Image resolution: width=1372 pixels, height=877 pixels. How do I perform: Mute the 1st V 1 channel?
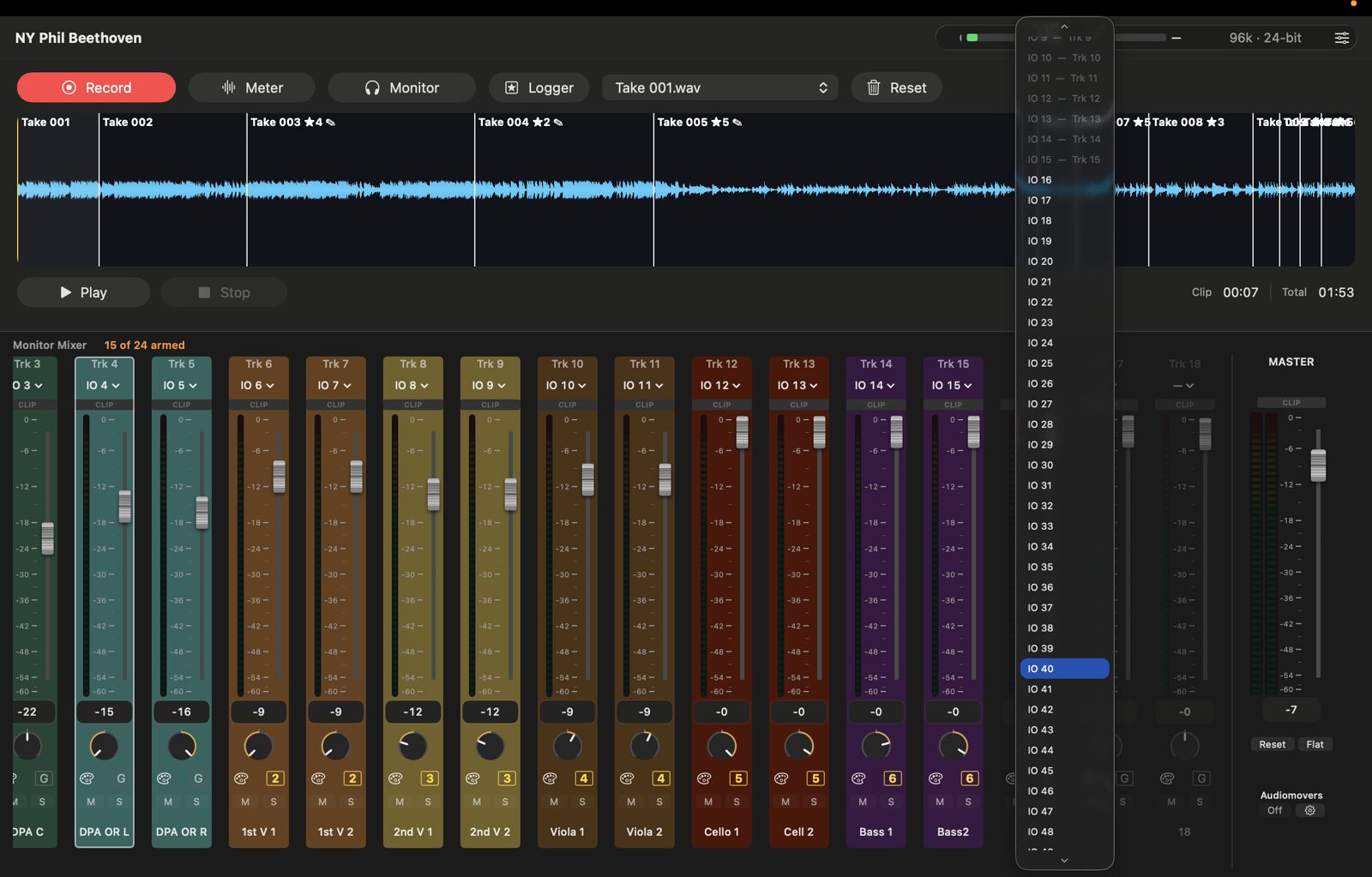(245, 802)
